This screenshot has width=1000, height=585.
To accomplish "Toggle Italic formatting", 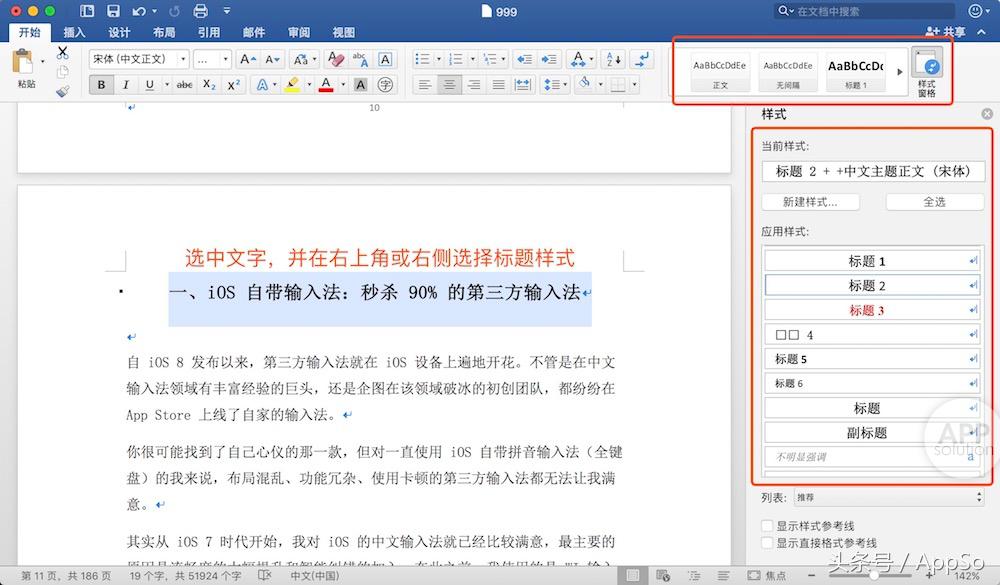I will tap(126, 84).
